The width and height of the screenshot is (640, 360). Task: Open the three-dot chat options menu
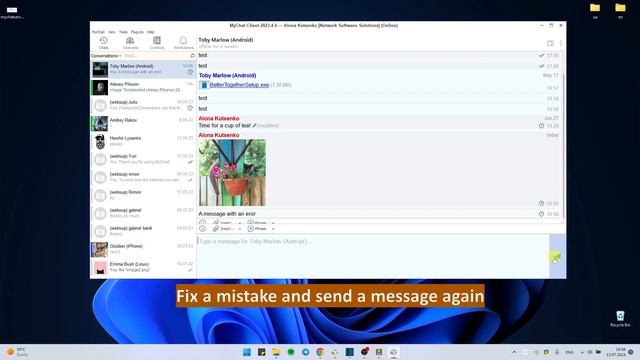click(x=561, y=43)
